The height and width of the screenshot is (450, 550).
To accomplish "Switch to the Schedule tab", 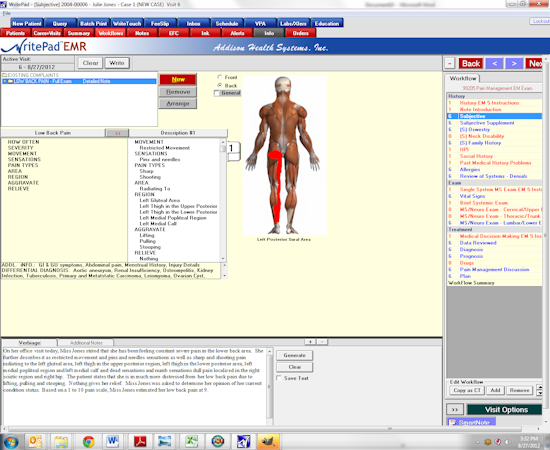I will (x=227, y=23).
